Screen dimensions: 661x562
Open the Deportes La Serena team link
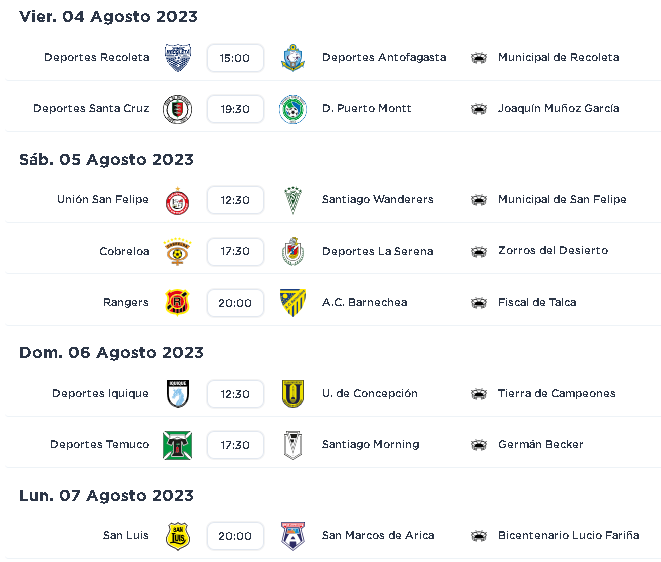(377, 251)
